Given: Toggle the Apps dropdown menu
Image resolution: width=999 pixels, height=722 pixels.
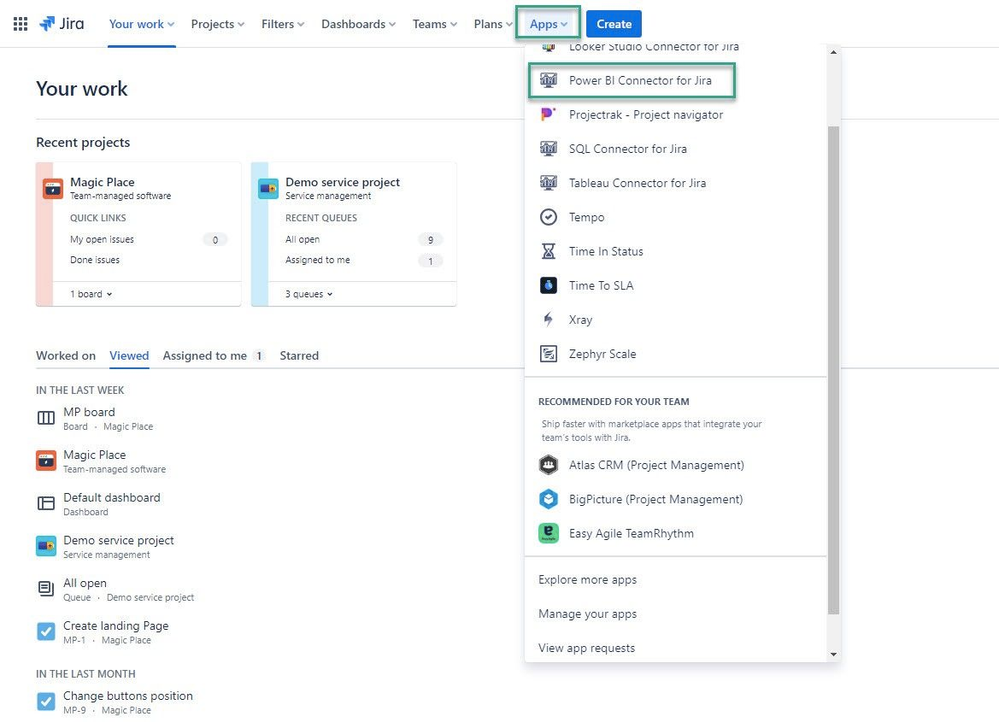Looking at the screenshot, I should point(548,24).
